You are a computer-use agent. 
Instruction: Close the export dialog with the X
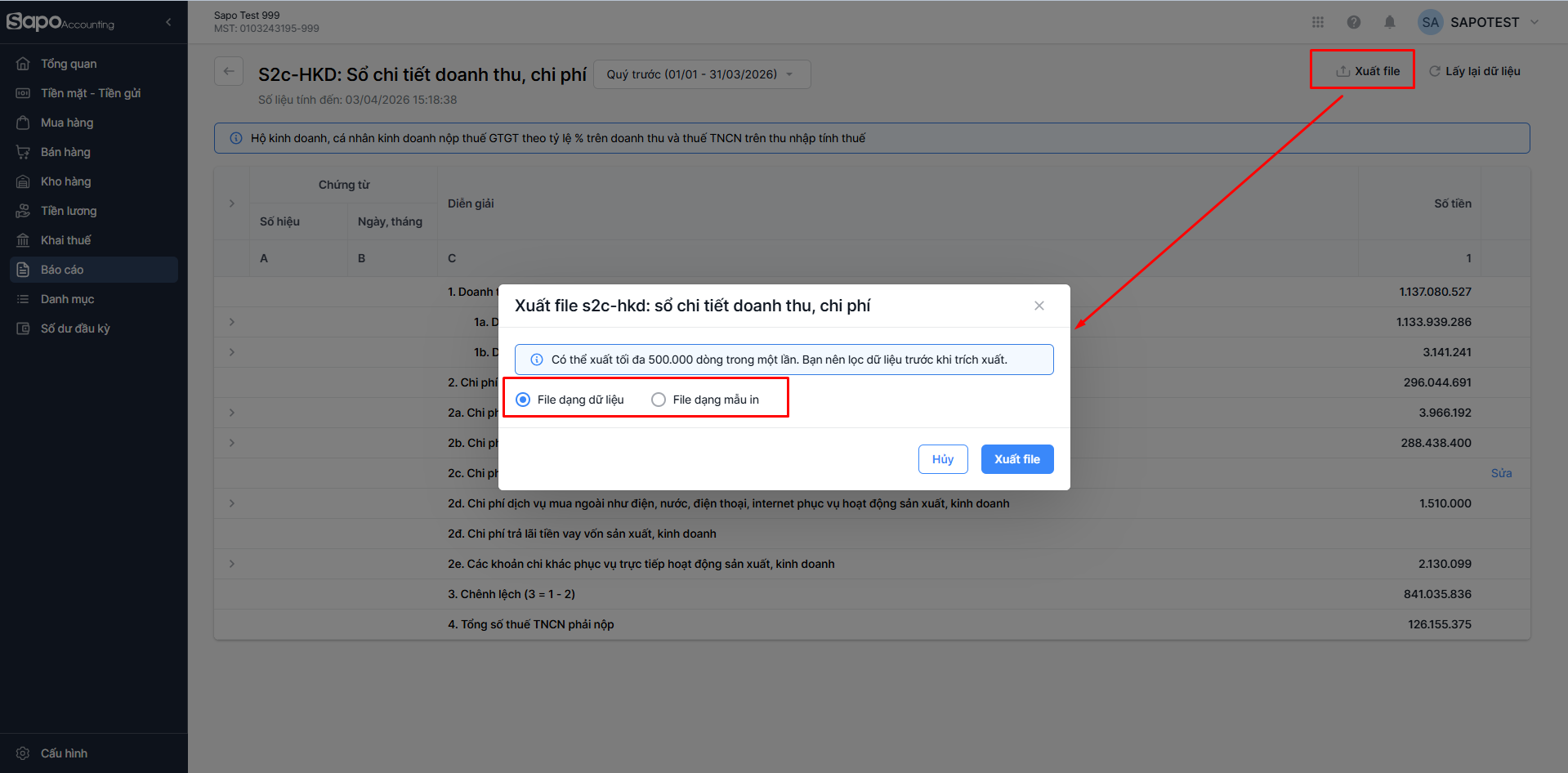tap(1039, 306)
